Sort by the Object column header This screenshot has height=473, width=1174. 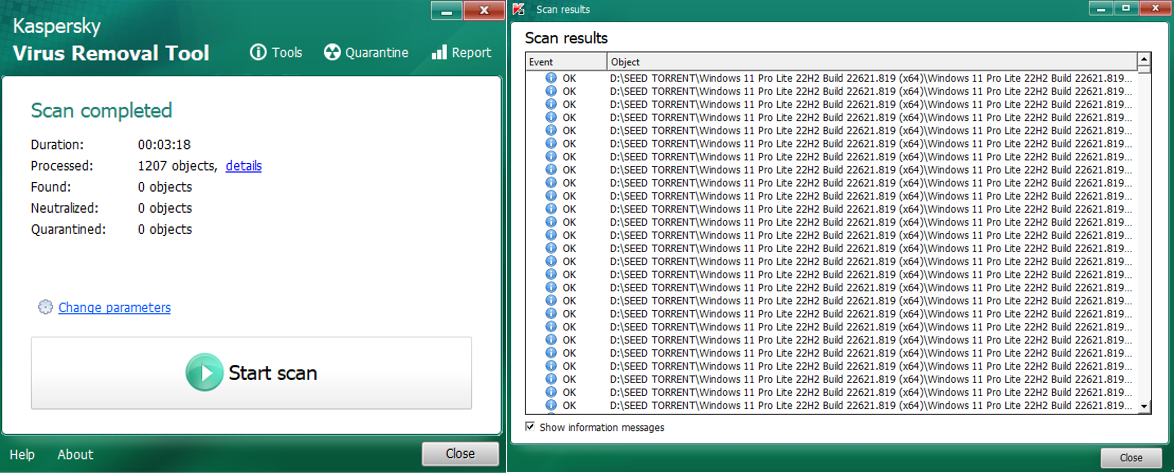pyautogui.click(x=872, y=61)
